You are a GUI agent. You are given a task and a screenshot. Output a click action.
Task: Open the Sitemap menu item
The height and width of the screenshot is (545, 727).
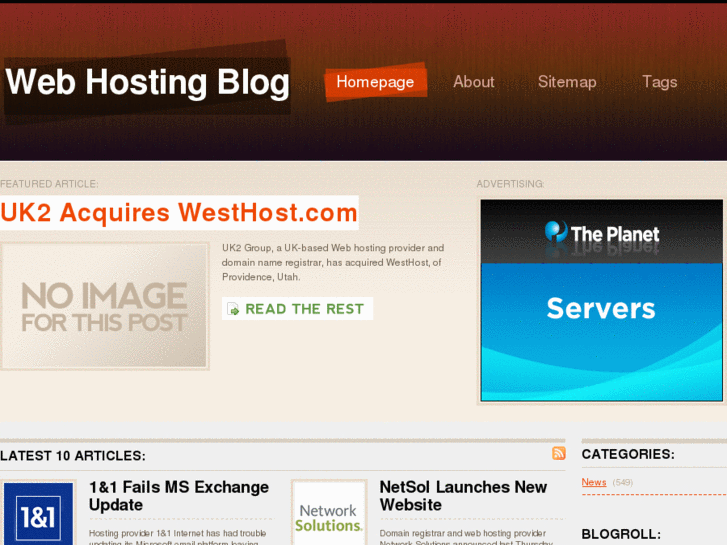pos(567,82)
